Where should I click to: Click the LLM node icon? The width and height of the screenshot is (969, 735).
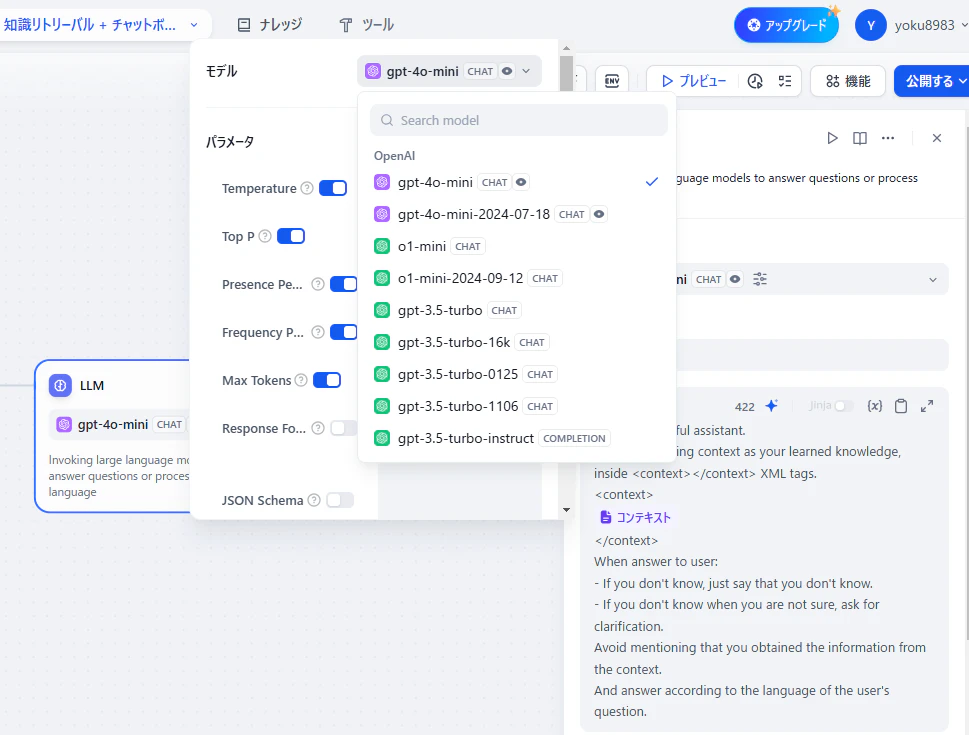(x=60, y=386)
